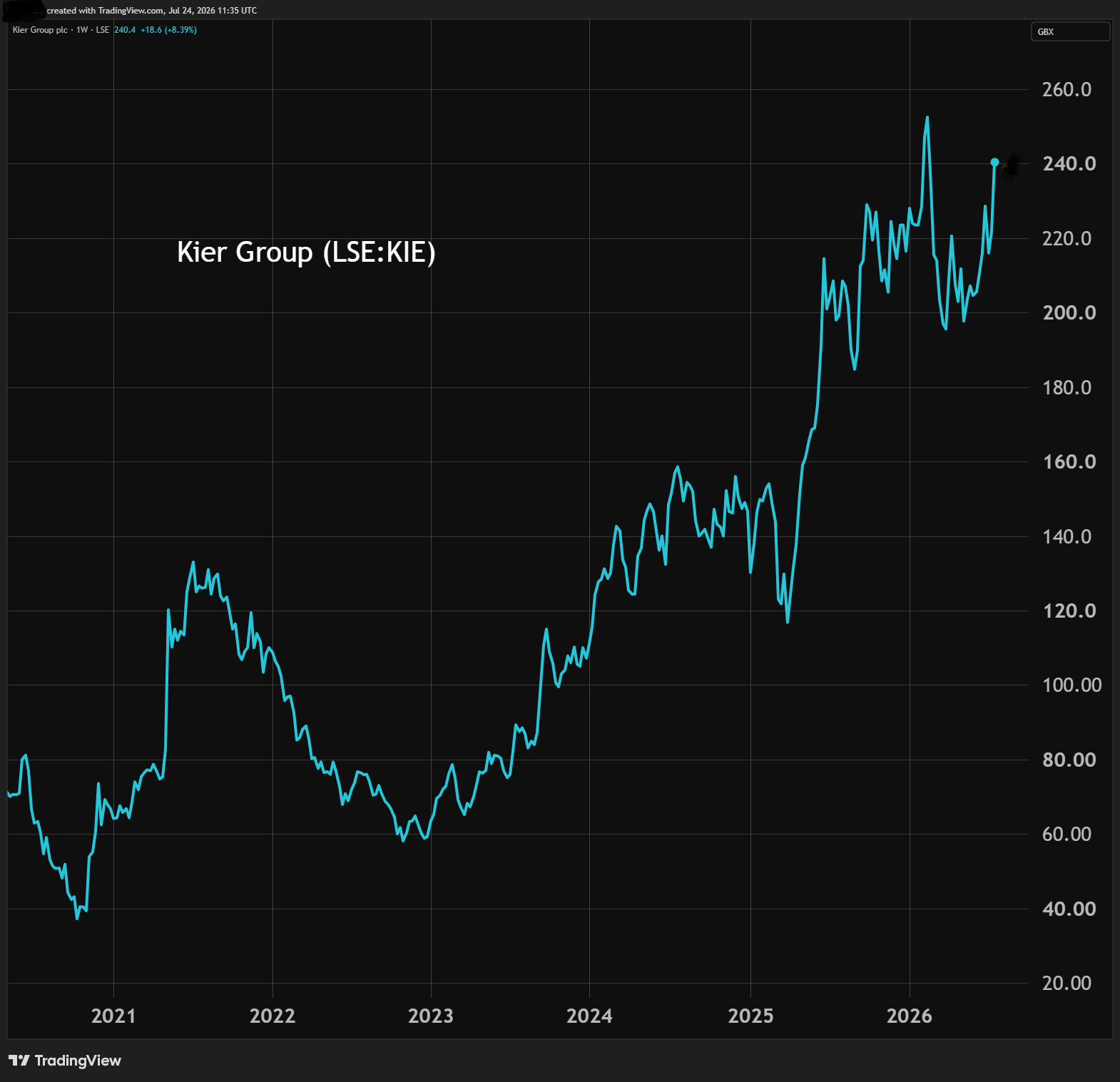
Task: Click the 2023 time axis label
Action: pyautogui.click(x=431, y=1016)
